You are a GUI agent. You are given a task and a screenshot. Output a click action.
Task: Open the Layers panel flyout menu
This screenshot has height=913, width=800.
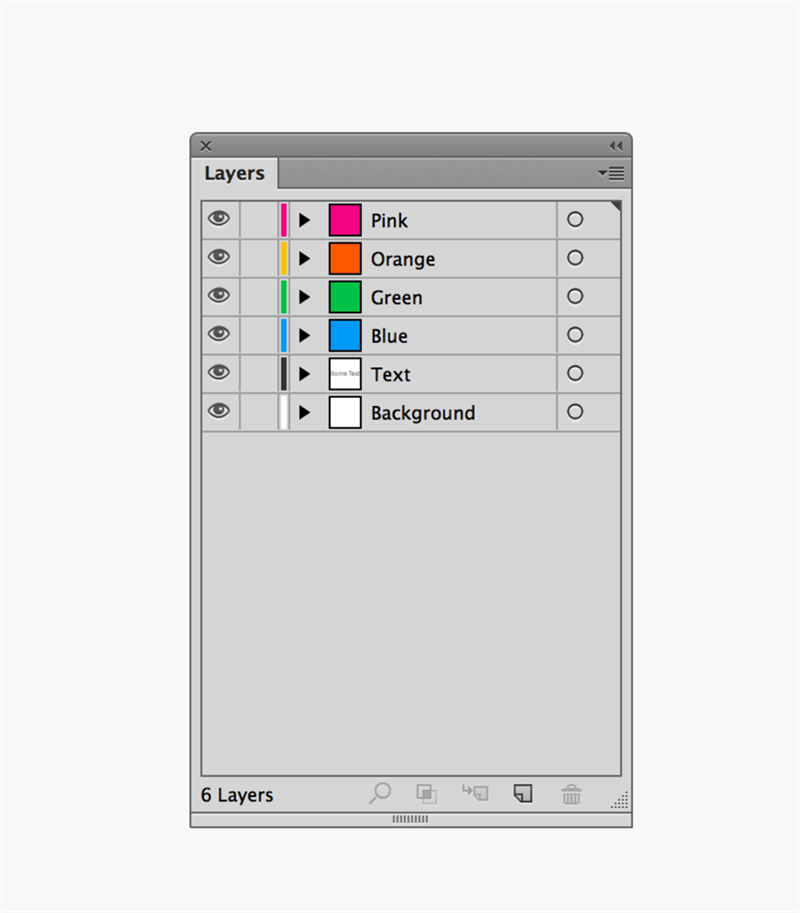pos(611,173)
